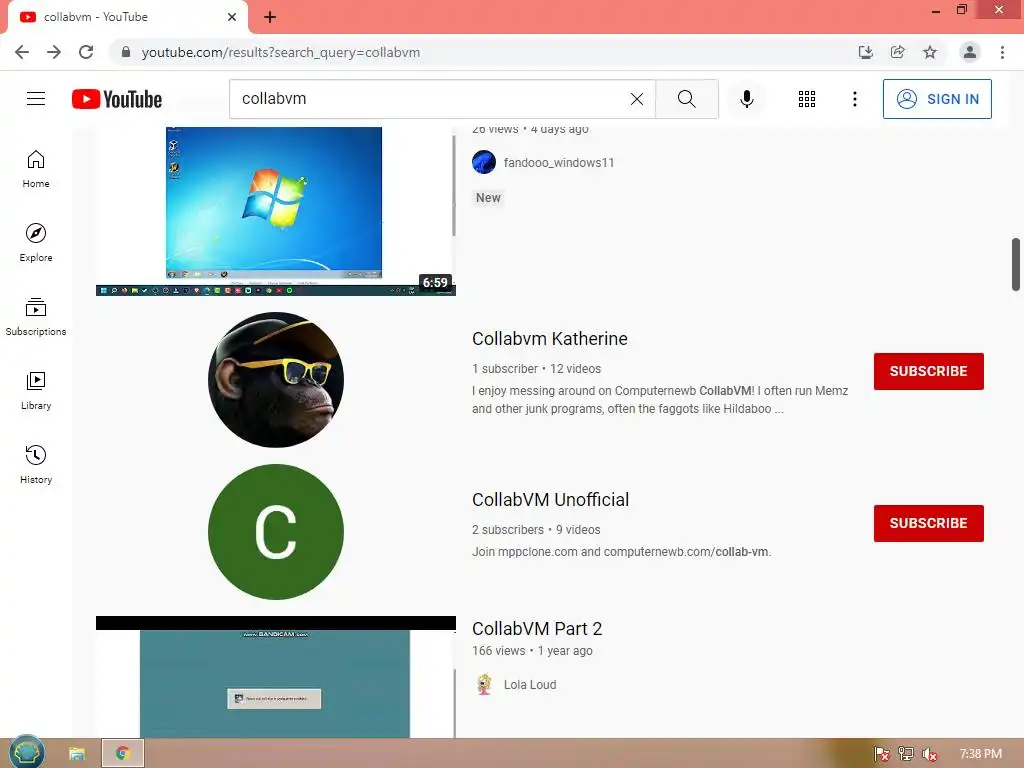Click the browser forward arrow
1024x768 pixels.
54,52
